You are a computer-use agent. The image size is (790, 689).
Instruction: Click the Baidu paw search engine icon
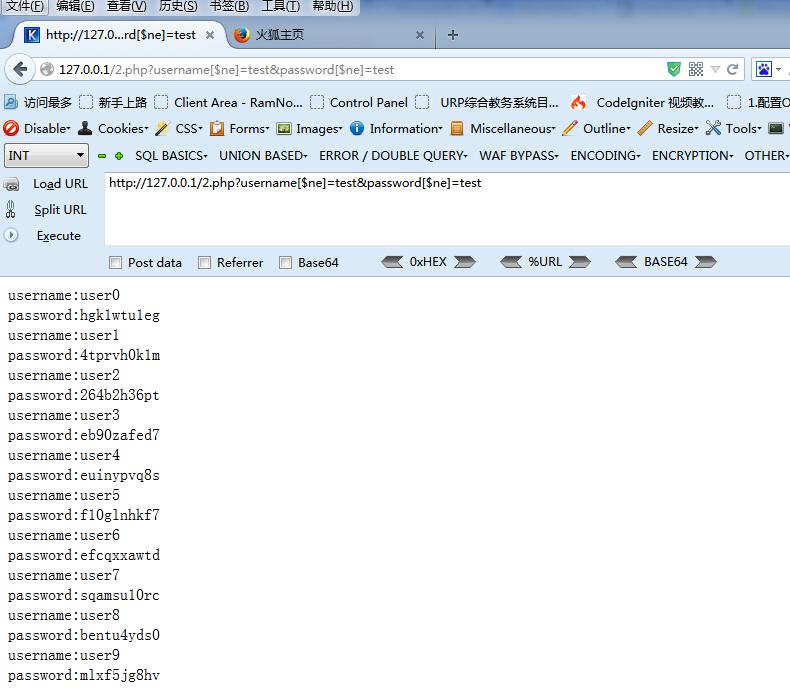tap(764, 69)
